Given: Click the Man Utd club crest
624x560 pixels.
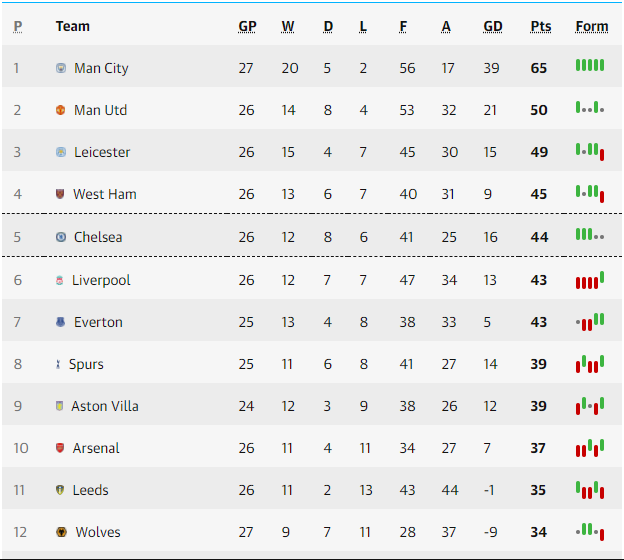Looking at the screenshot, I should click(60, 110).
